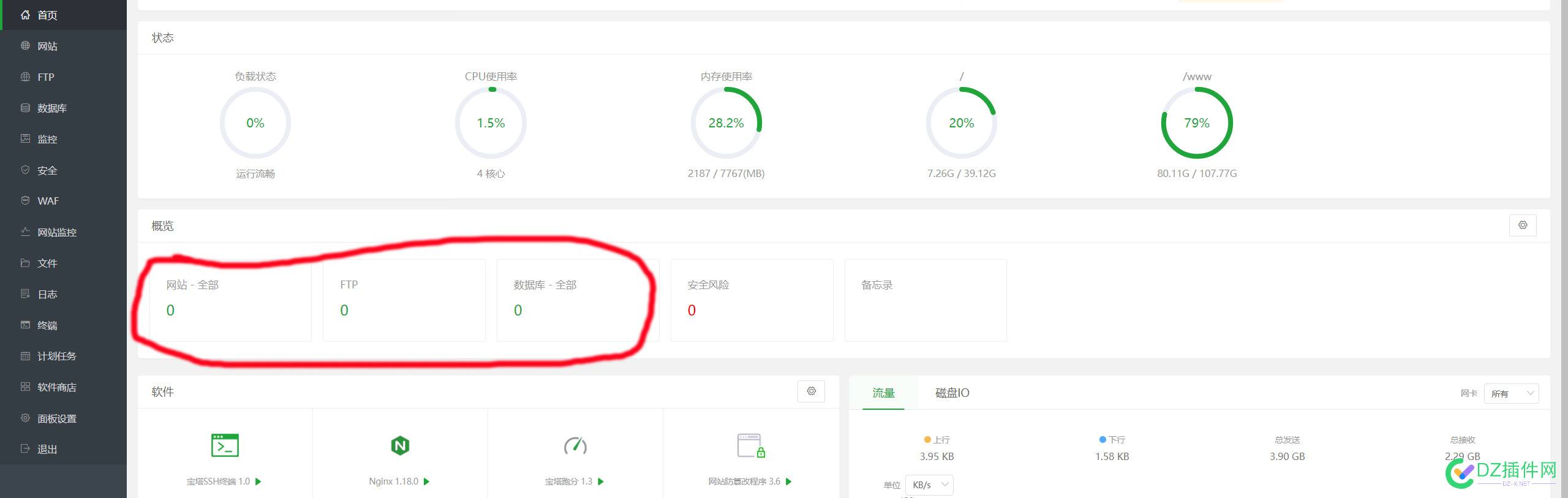
Task: Click 退出 to log out
Action: [x=63, y=449]
